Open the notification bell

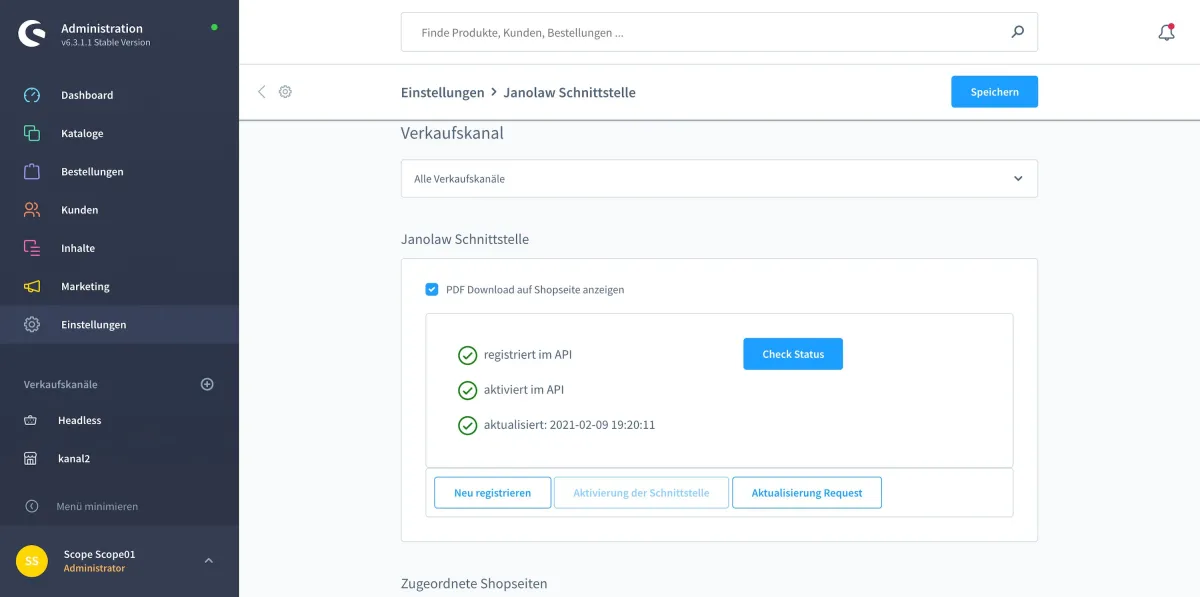1165,31
